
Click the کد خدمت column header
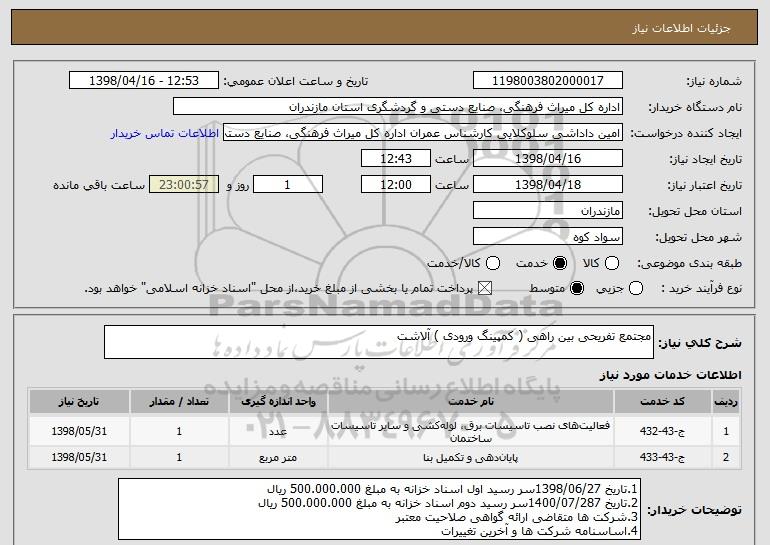click(662, 402)
